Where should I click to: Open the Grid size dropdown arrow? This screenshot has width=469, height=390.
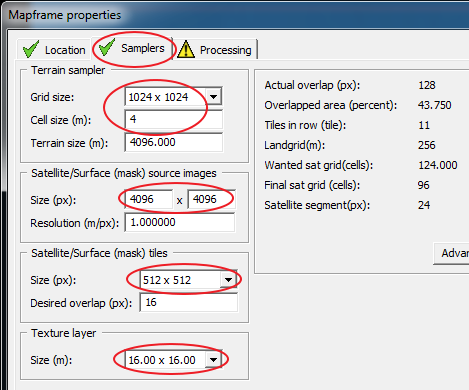coord(213,97)
